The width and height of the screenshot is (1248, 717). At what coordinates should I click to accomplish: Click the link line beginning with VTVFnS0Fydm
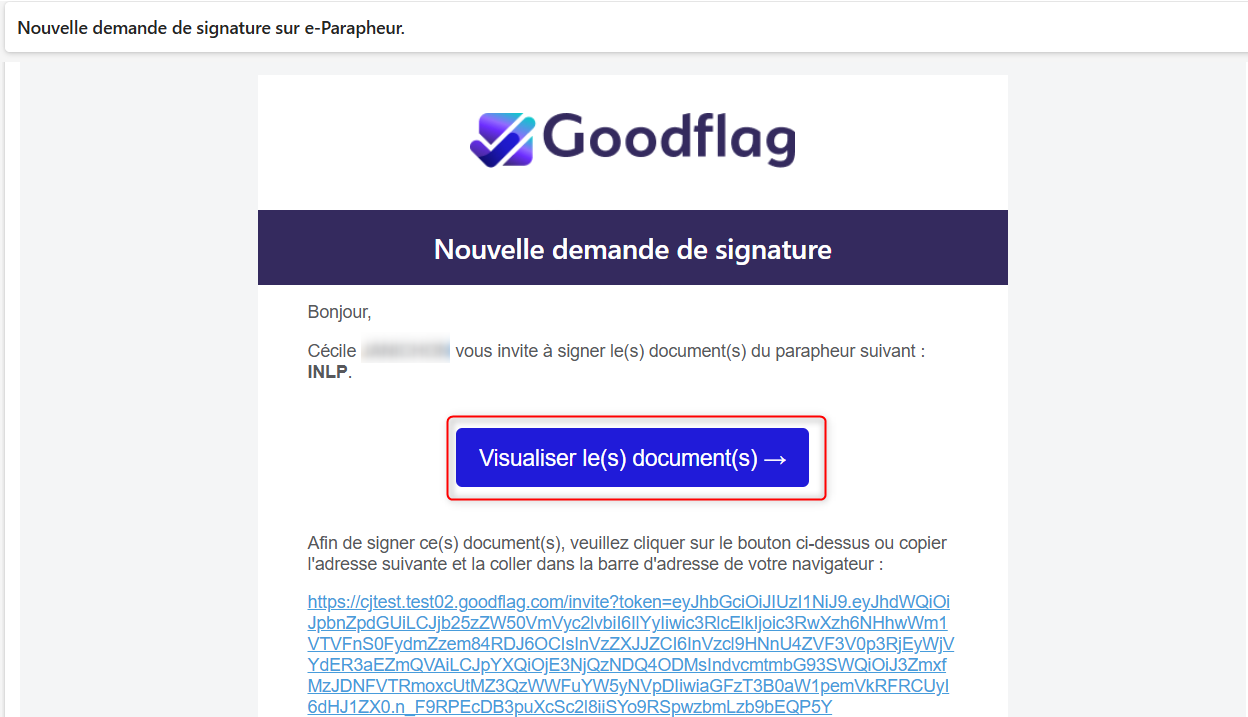630,644
